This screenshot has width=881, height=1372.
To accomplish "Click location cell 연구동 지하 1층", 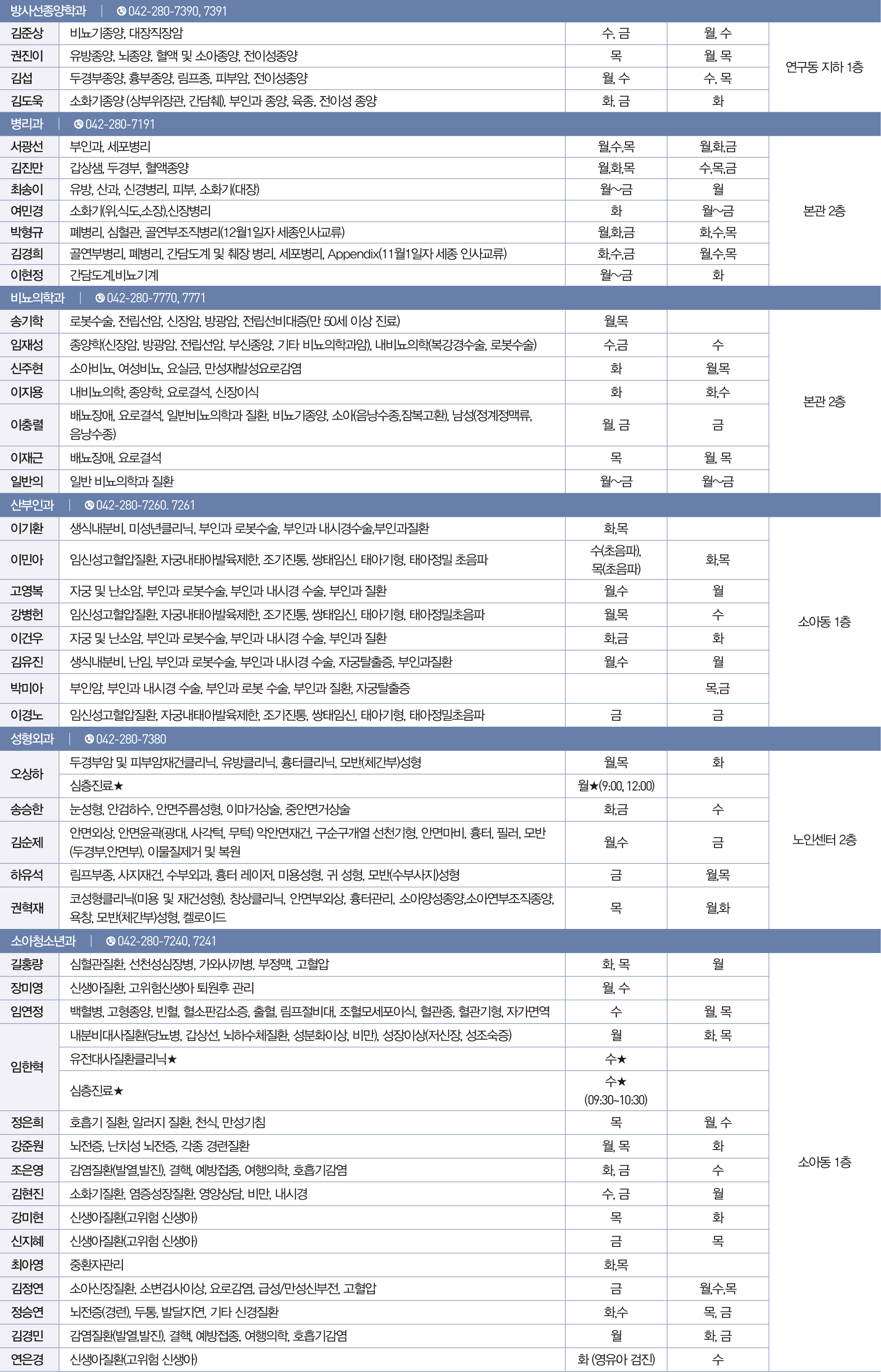I will 824,67.
